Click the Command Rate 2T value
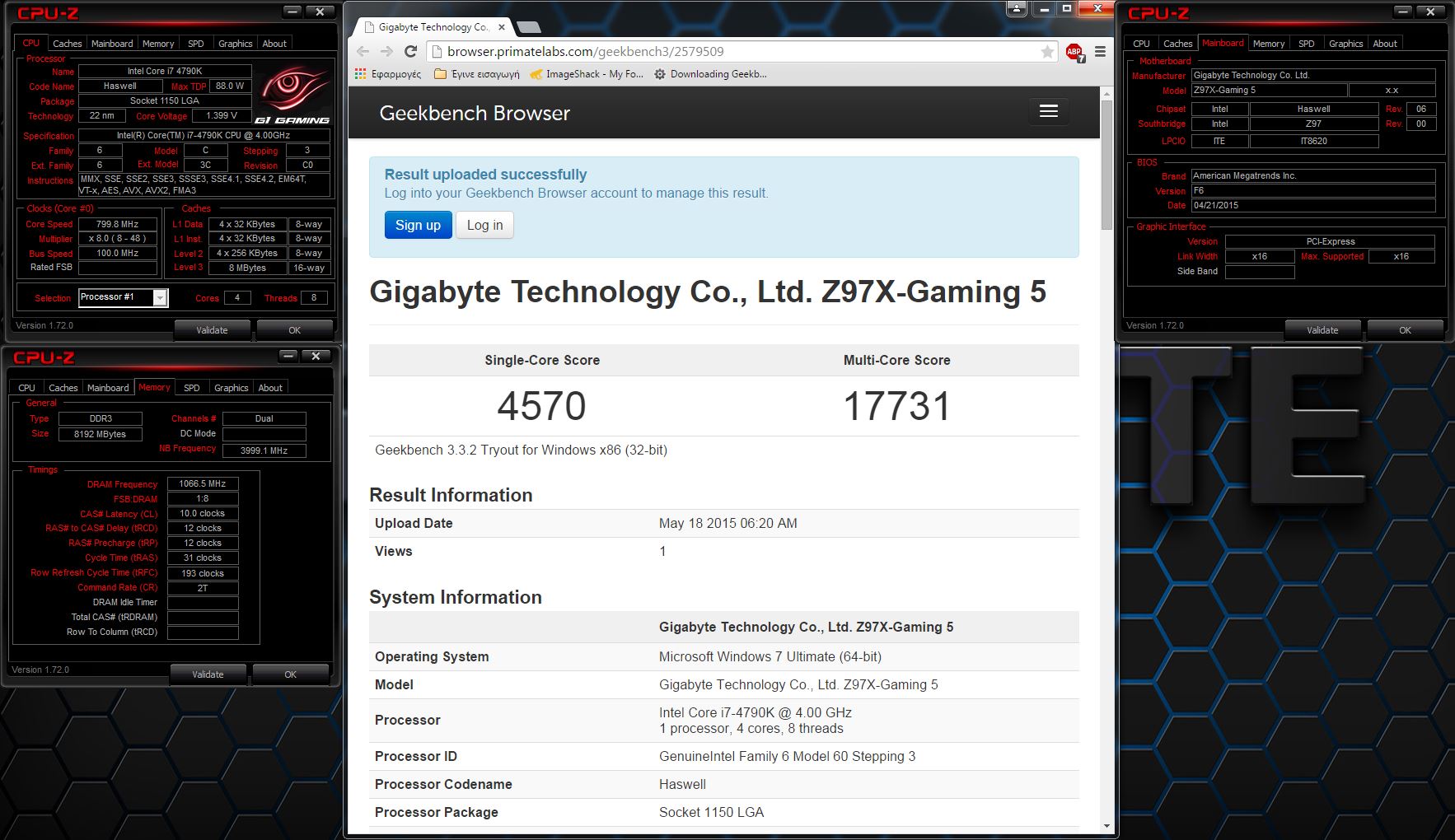1455x840 pixels. (203, 588)
